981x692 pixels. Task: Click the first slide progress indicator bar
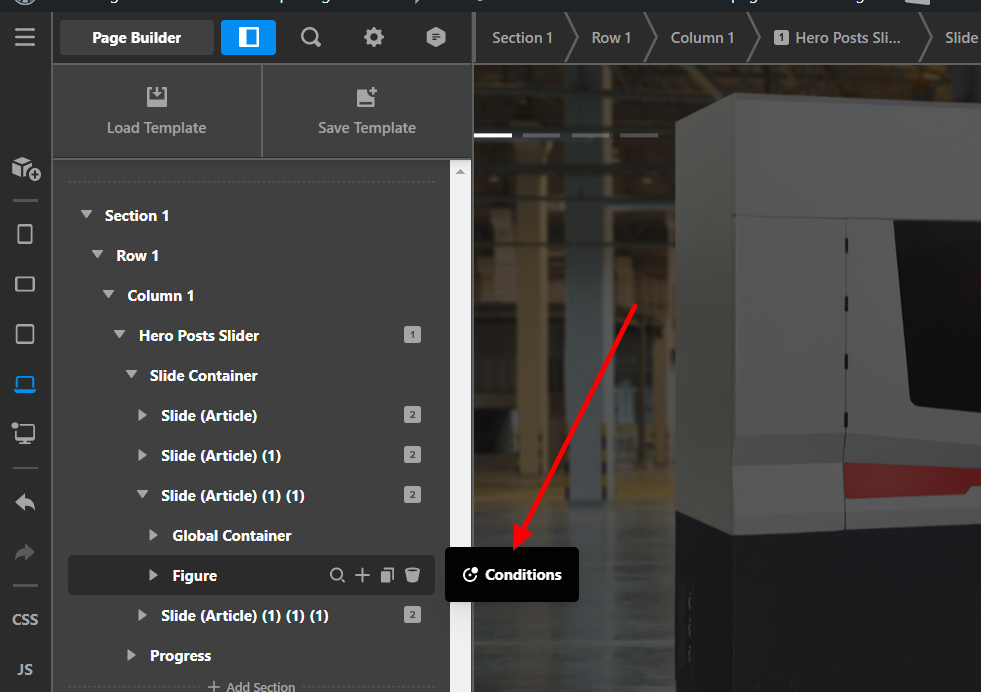492,135
